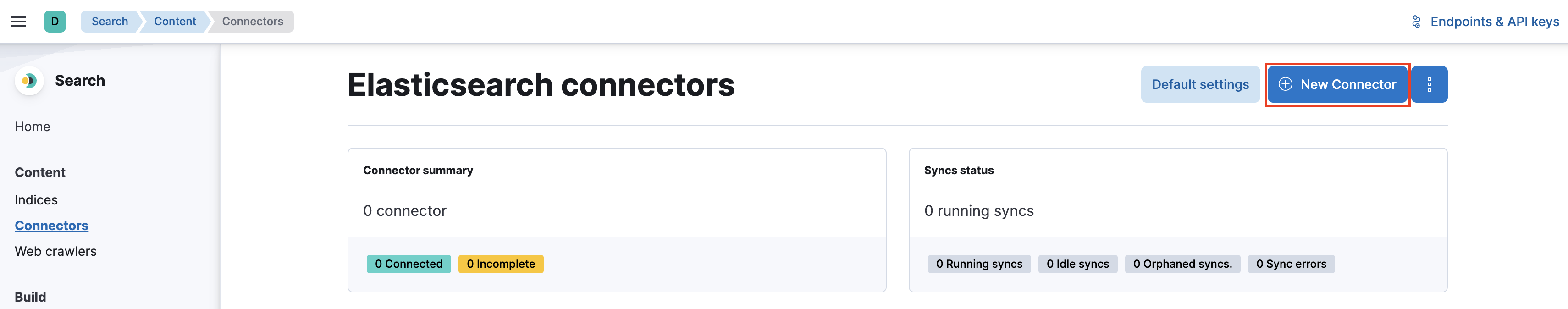
Task: Open the vertical three-dot actions menu
Action: click(x=1429, y=84)
